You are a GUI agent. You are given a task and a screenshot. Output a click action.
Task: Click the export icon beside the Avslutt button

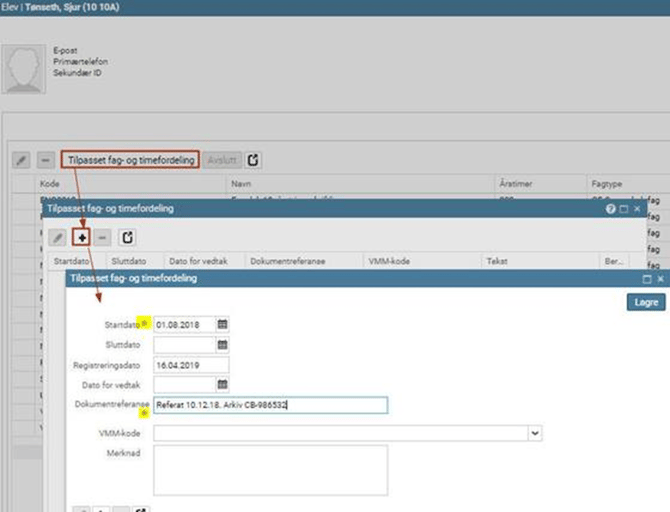(254, 160)
